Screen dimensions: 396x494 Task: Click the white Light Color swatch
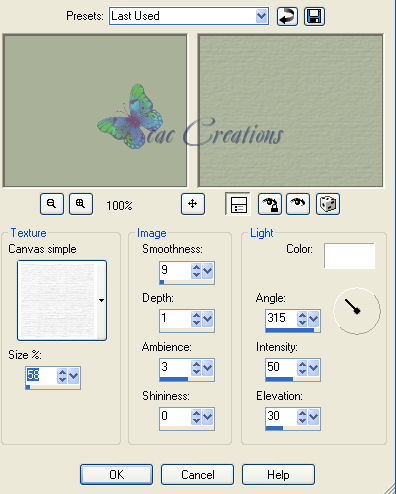coord(349,256)
